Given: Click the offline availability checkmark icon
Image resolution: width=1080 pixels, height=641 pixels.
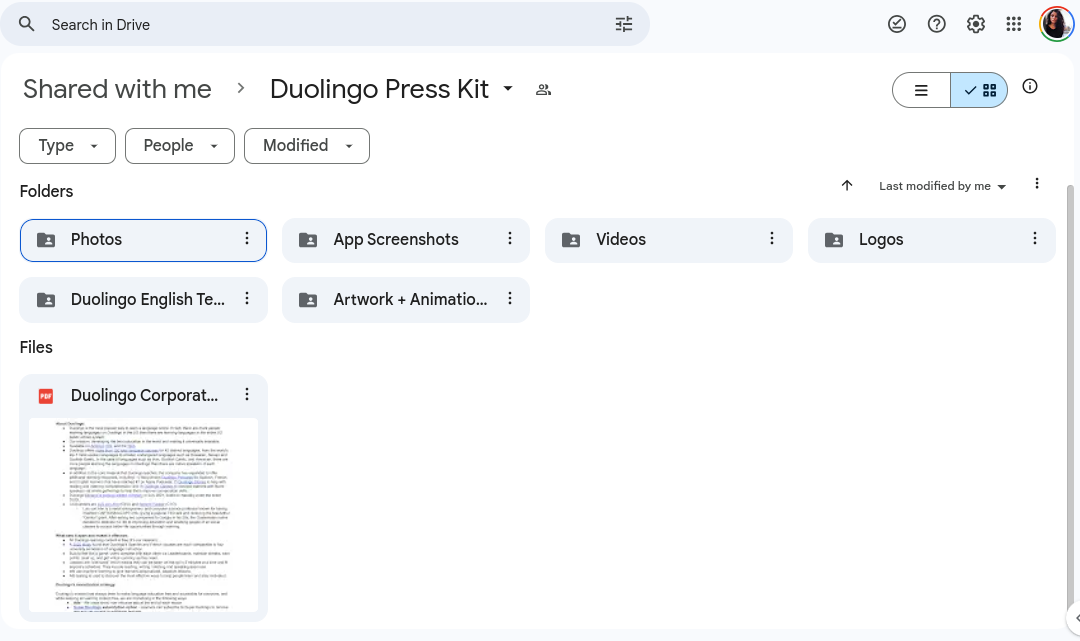Looking at the screenshot, I should (897, 23).
